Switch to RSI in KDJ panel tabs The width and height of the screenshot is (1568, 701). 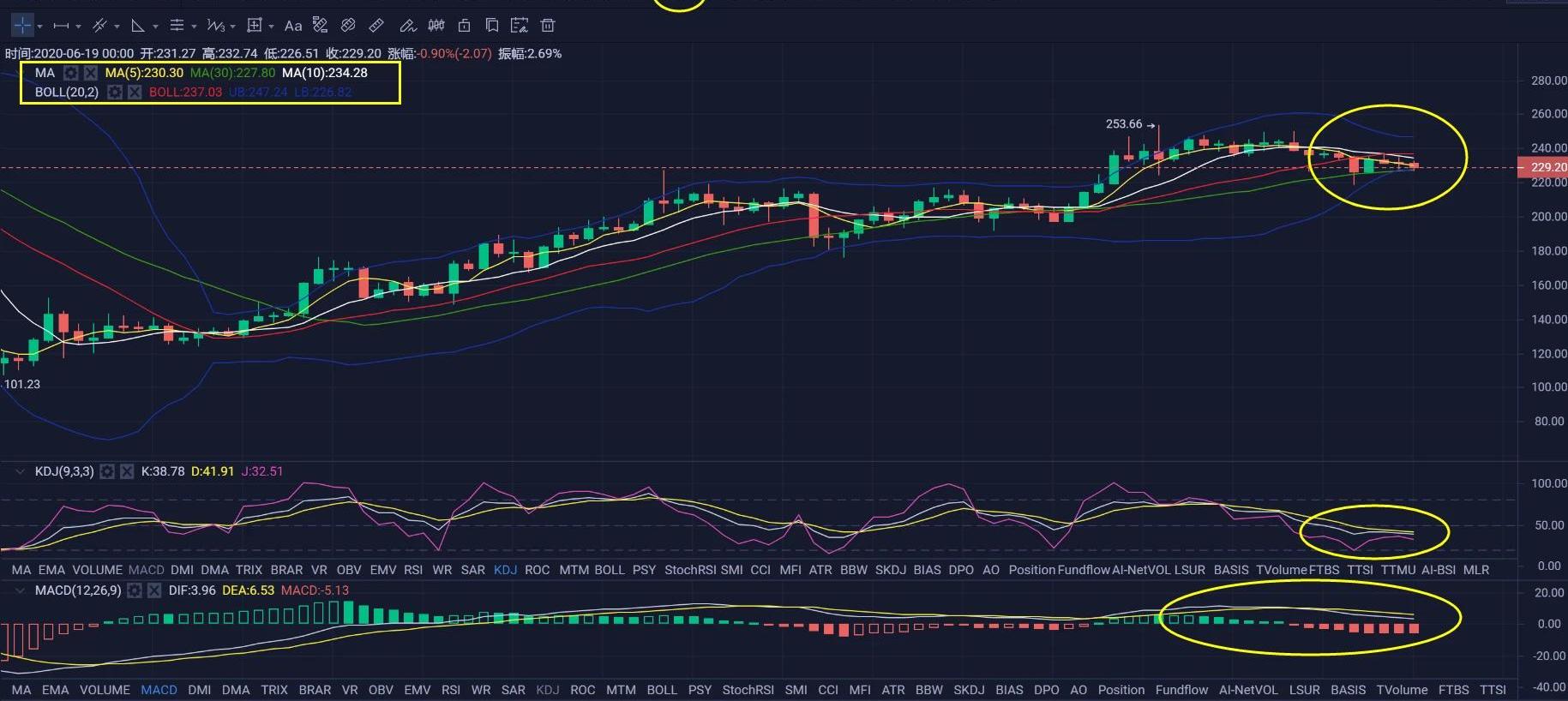pyautogui.click(x=413, y=570)
